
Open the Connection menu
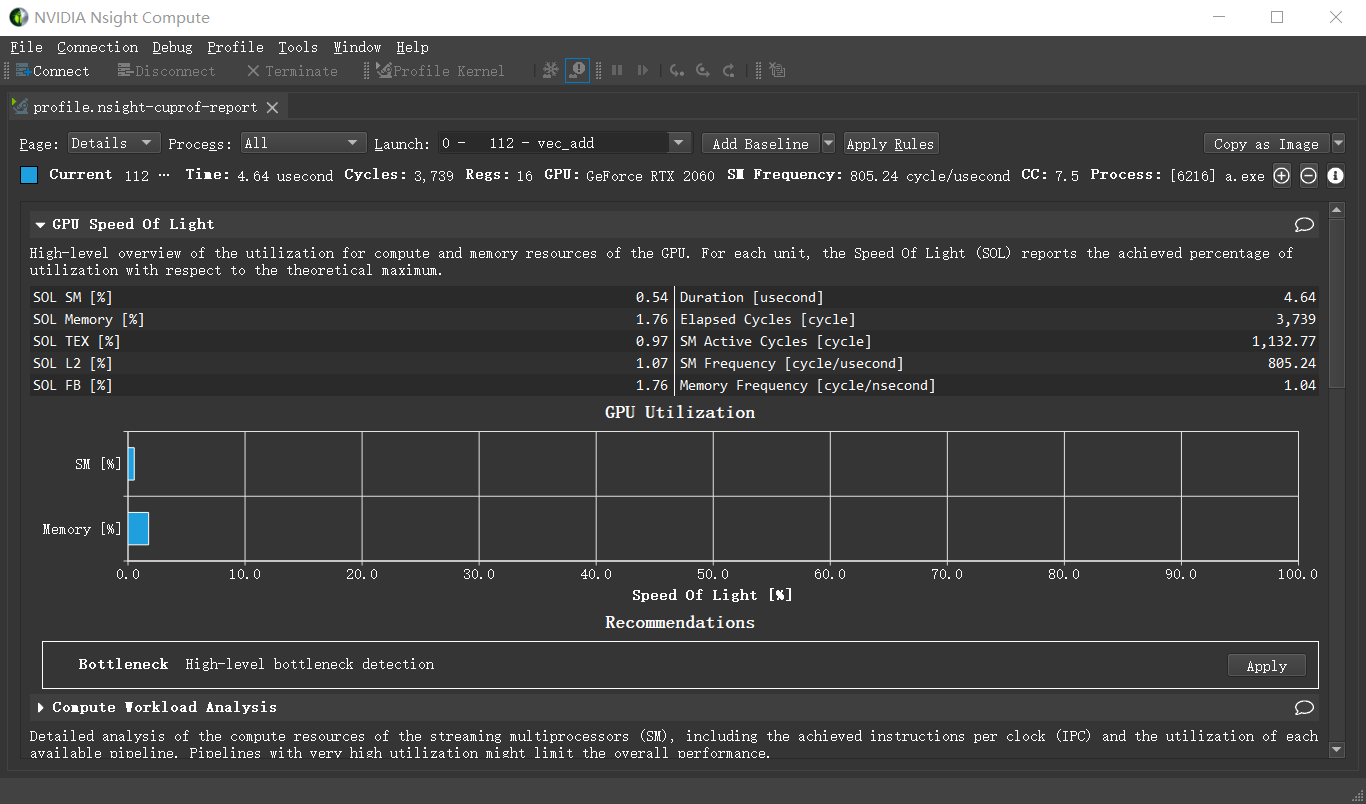[97, 47]
